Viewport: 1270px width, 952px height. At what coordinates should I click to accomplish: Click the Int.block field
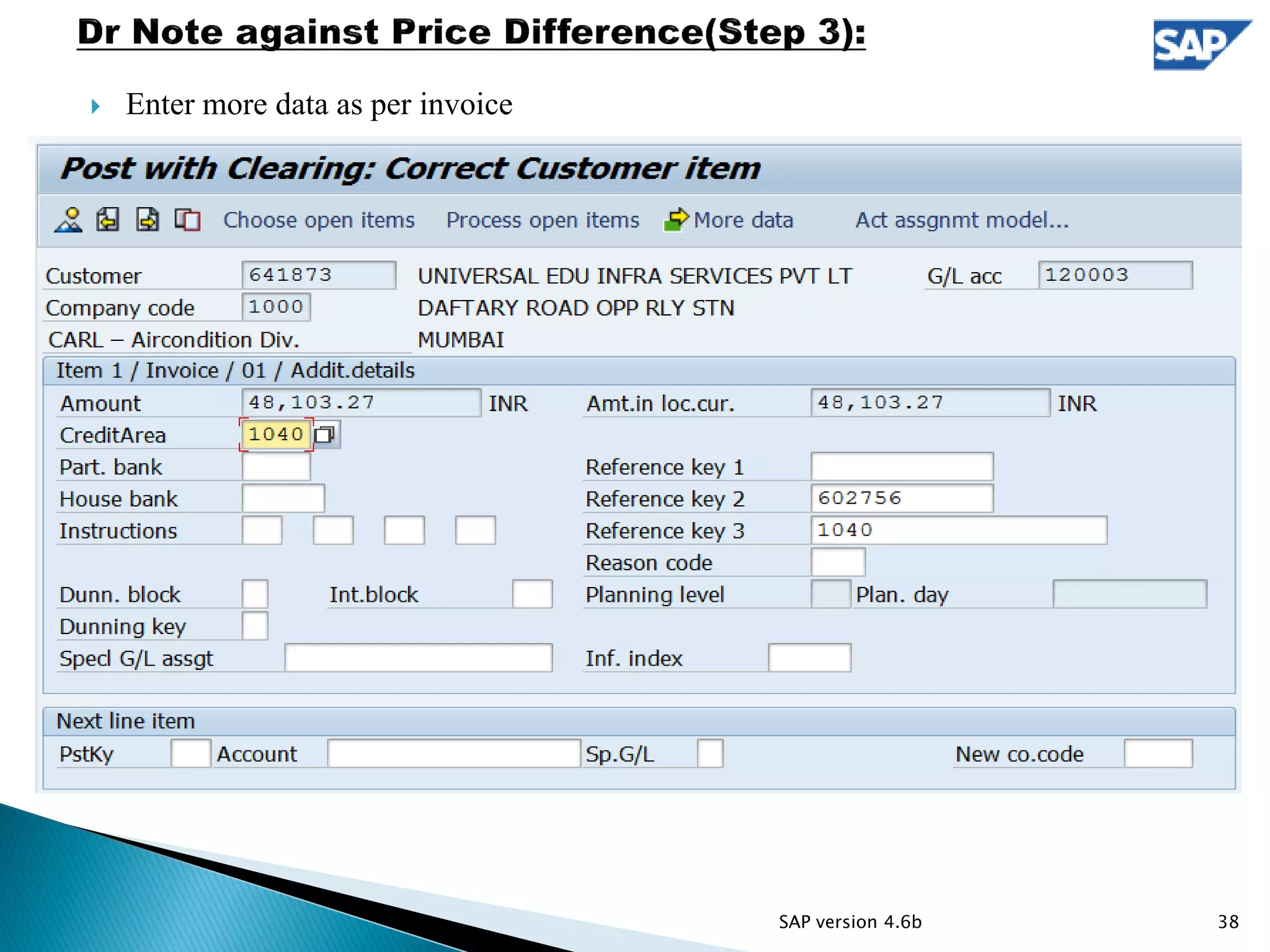(x=533, y=594)
